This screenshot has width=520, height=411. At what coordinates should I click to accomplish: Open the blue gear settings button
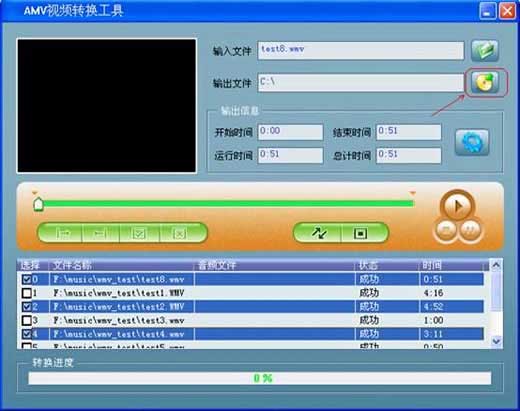pyautogui.click(x=472, y=142)
